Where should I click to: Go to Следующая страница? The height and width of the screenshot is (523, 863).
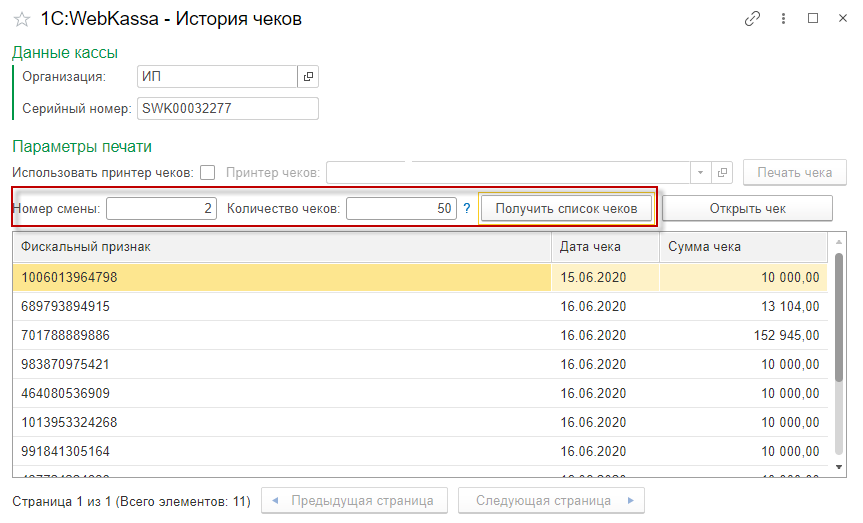[551, 500]
